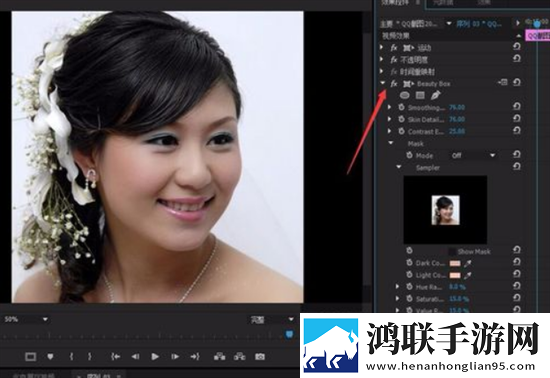This screenshot has width=550, height=378.
Task: Toggle animation stopwatch for Smoothing
Action: [402, 107]
